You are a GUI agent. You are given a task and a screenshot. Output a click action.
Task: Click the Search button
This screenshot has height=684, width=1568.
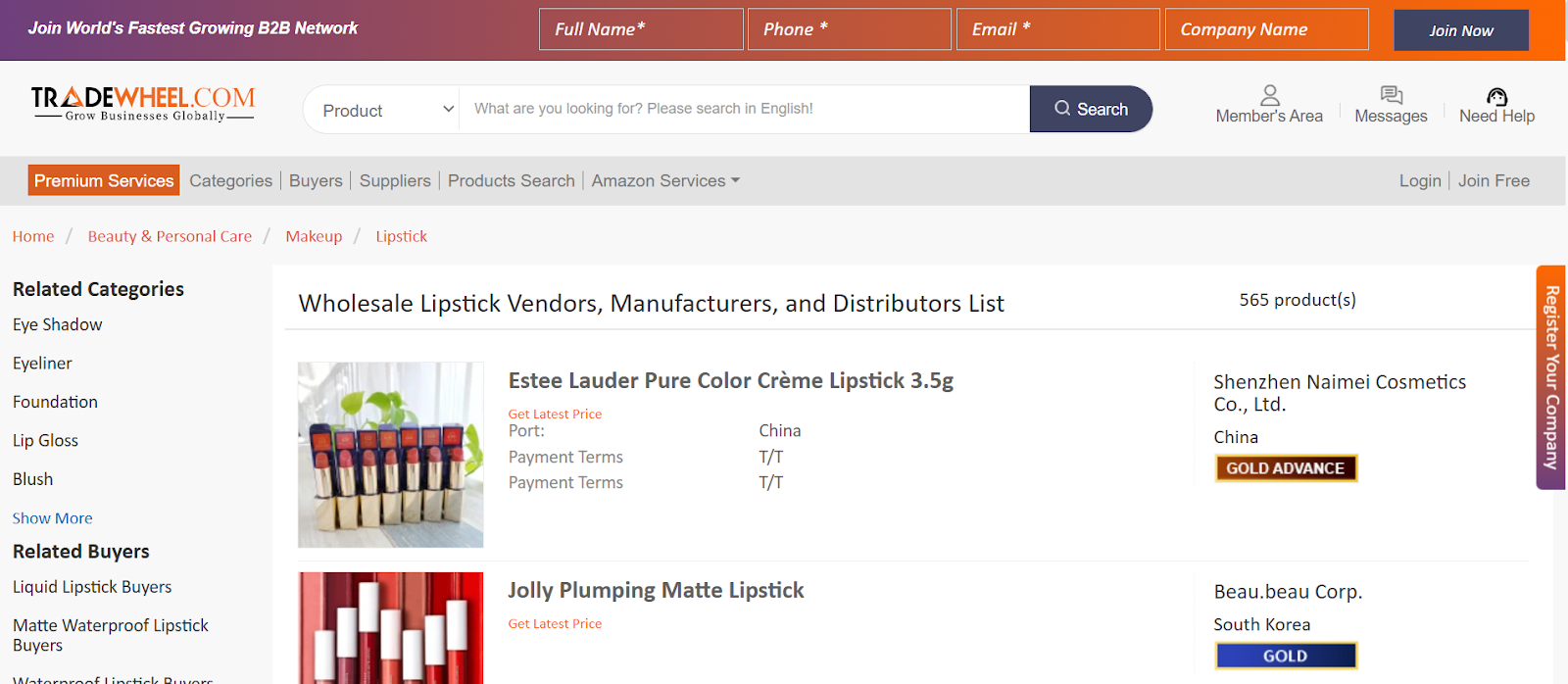pos(1091,109)
